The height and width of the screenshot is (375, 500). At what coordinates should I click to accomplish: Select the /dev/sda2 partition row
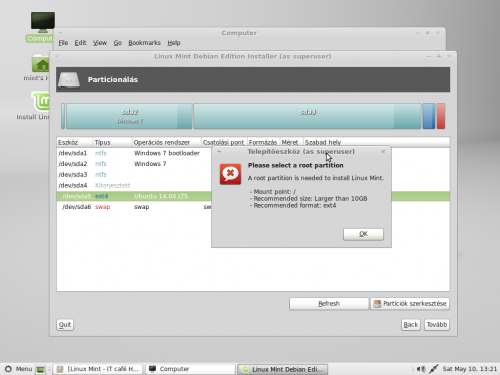[x=134, y=164]
